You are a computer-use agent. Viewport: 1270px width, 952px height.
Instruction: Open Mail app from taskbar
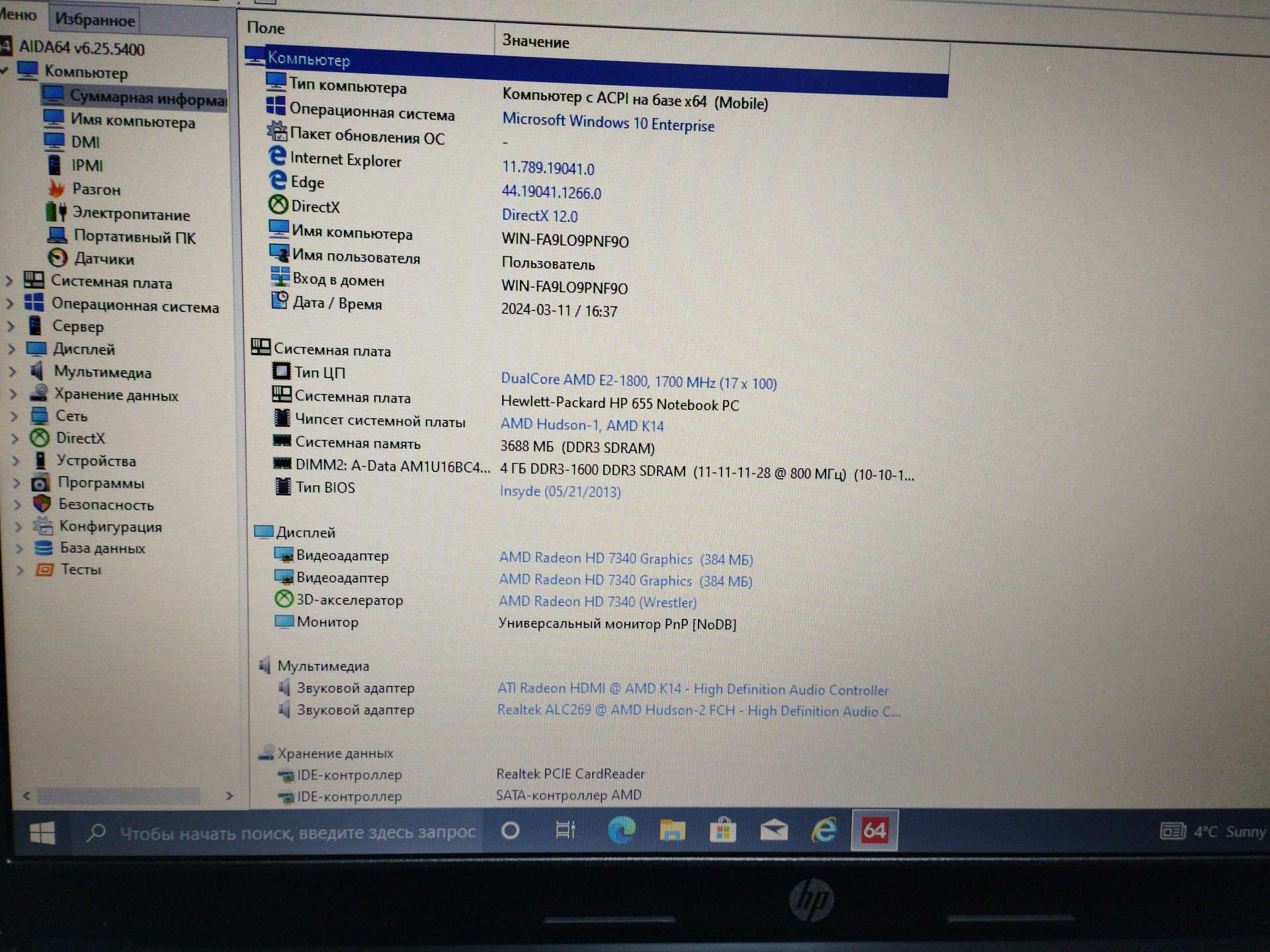click(x=773, y=830)
